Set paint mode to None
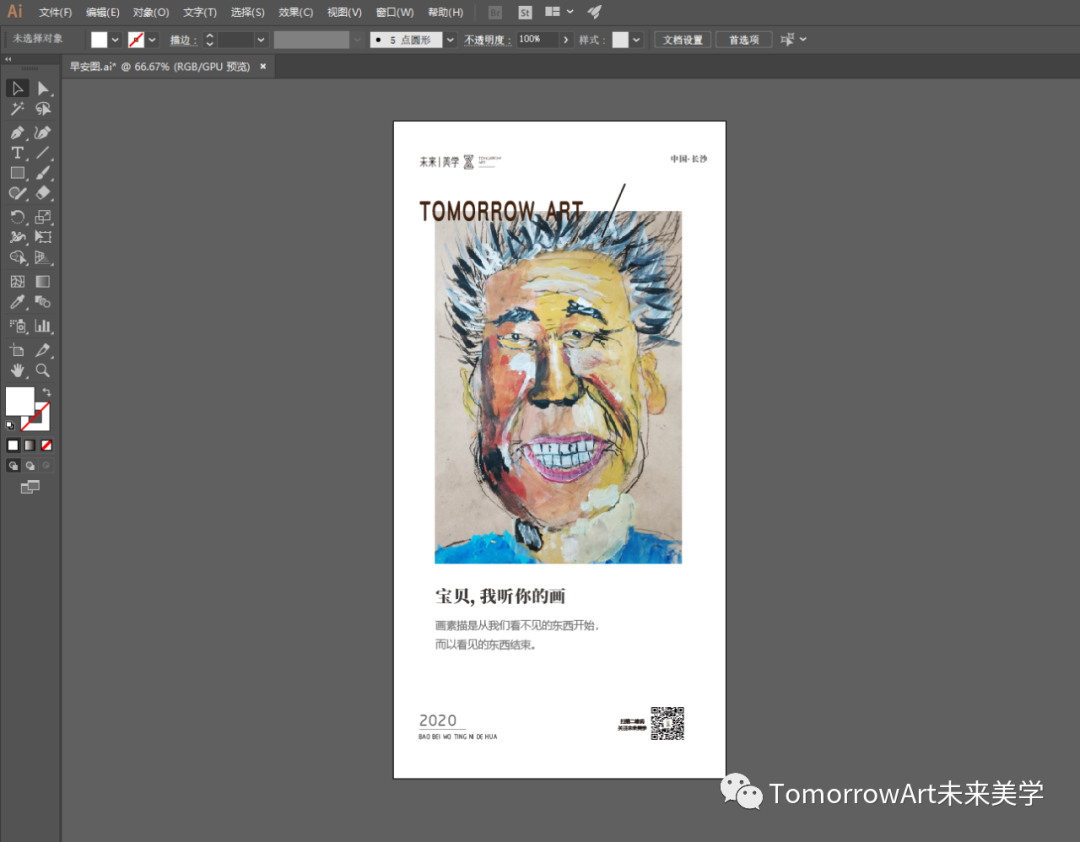This screenshot has width=1080, height=842. [x=46, y=445]
